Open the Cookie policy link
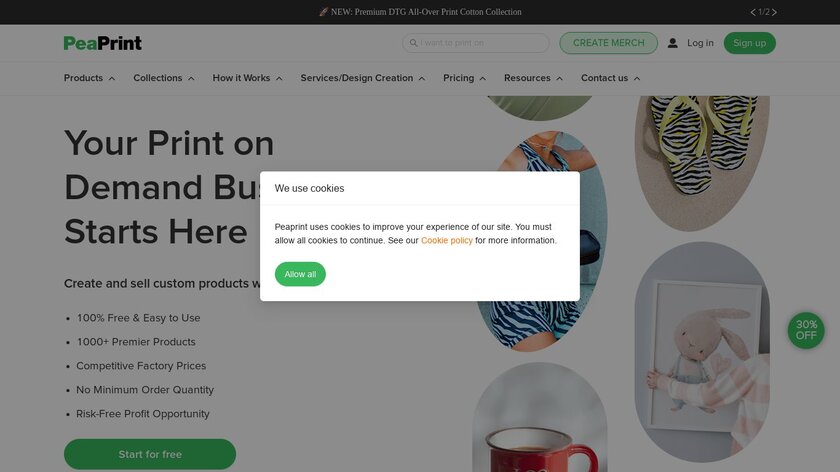The height and width of the screenshot is (472, 840). (x=447, y=241)
